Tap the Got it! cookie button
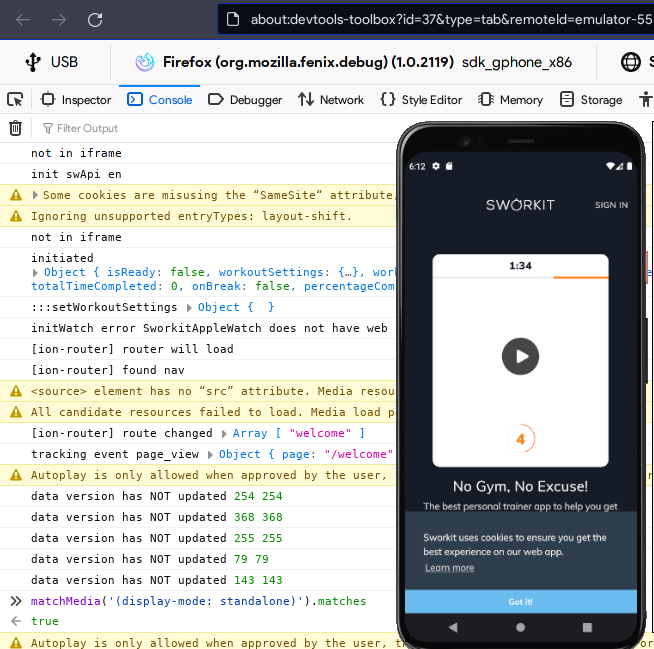Viewport: 654px width, 649px height. click(521, 601)
